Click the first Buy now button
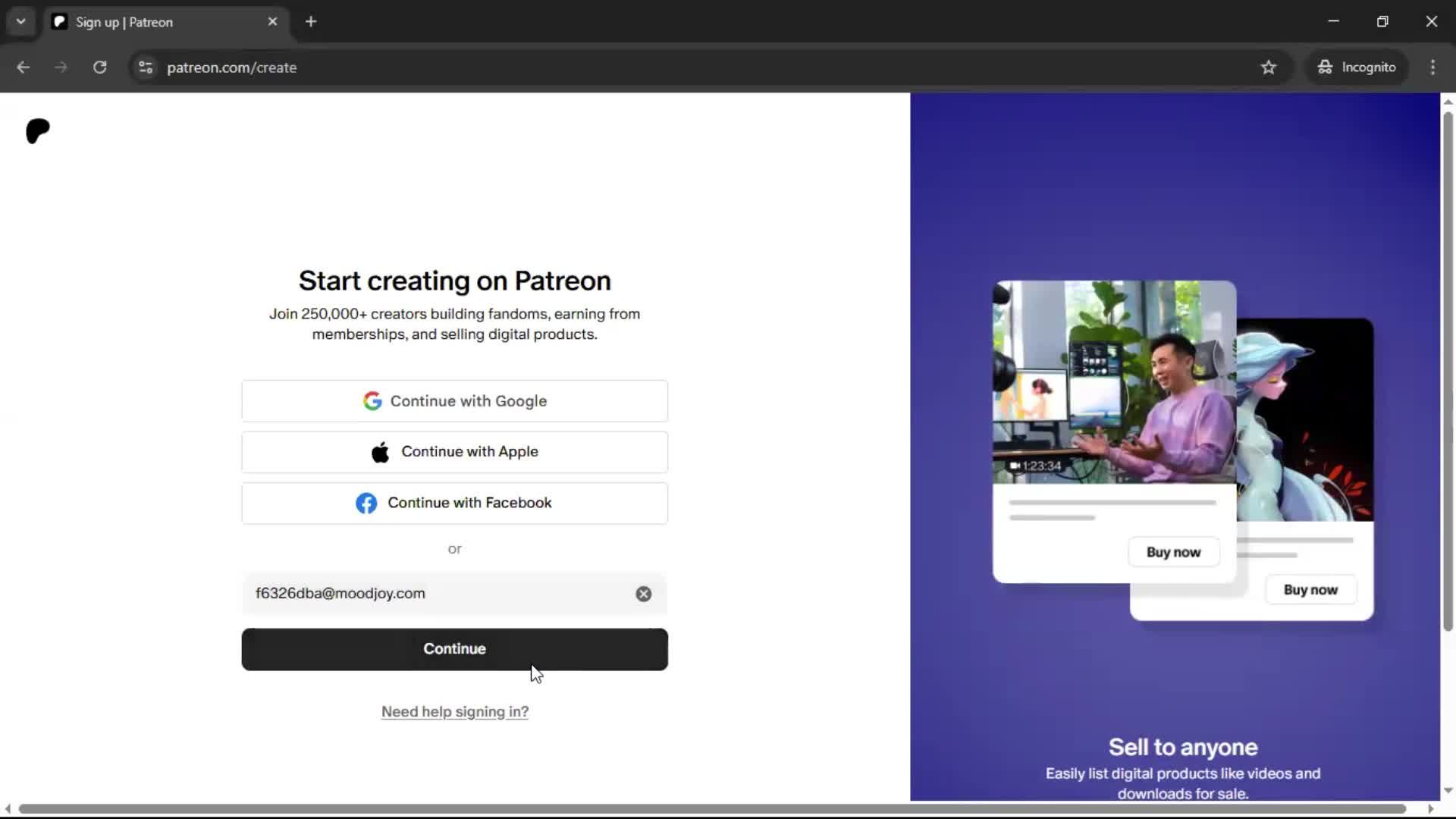This screenshot has width=1456, height=819. (1173, 552)
